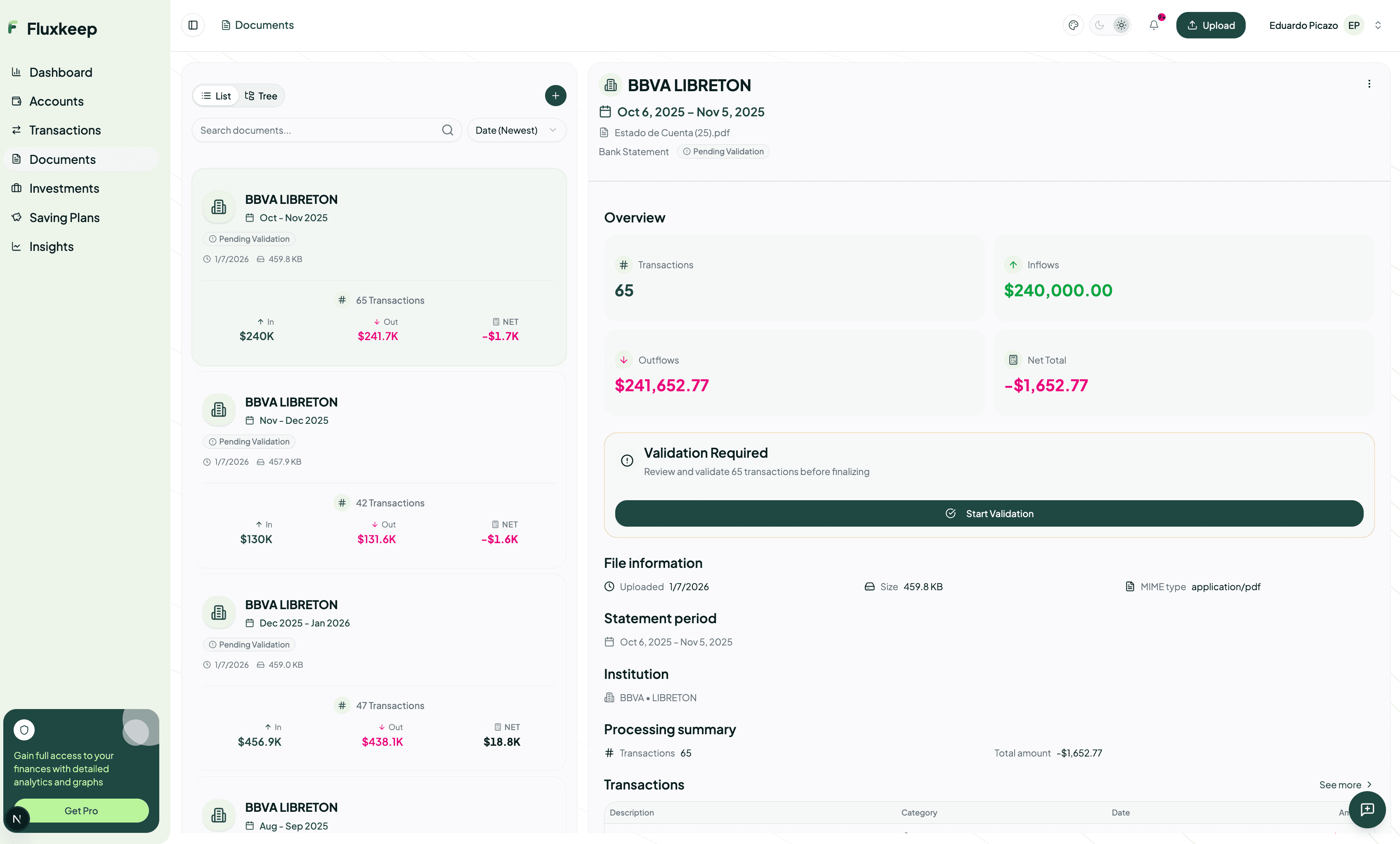Open the chat support bubble icon
Screen dimensions: 1400x844
(1367, 809)
